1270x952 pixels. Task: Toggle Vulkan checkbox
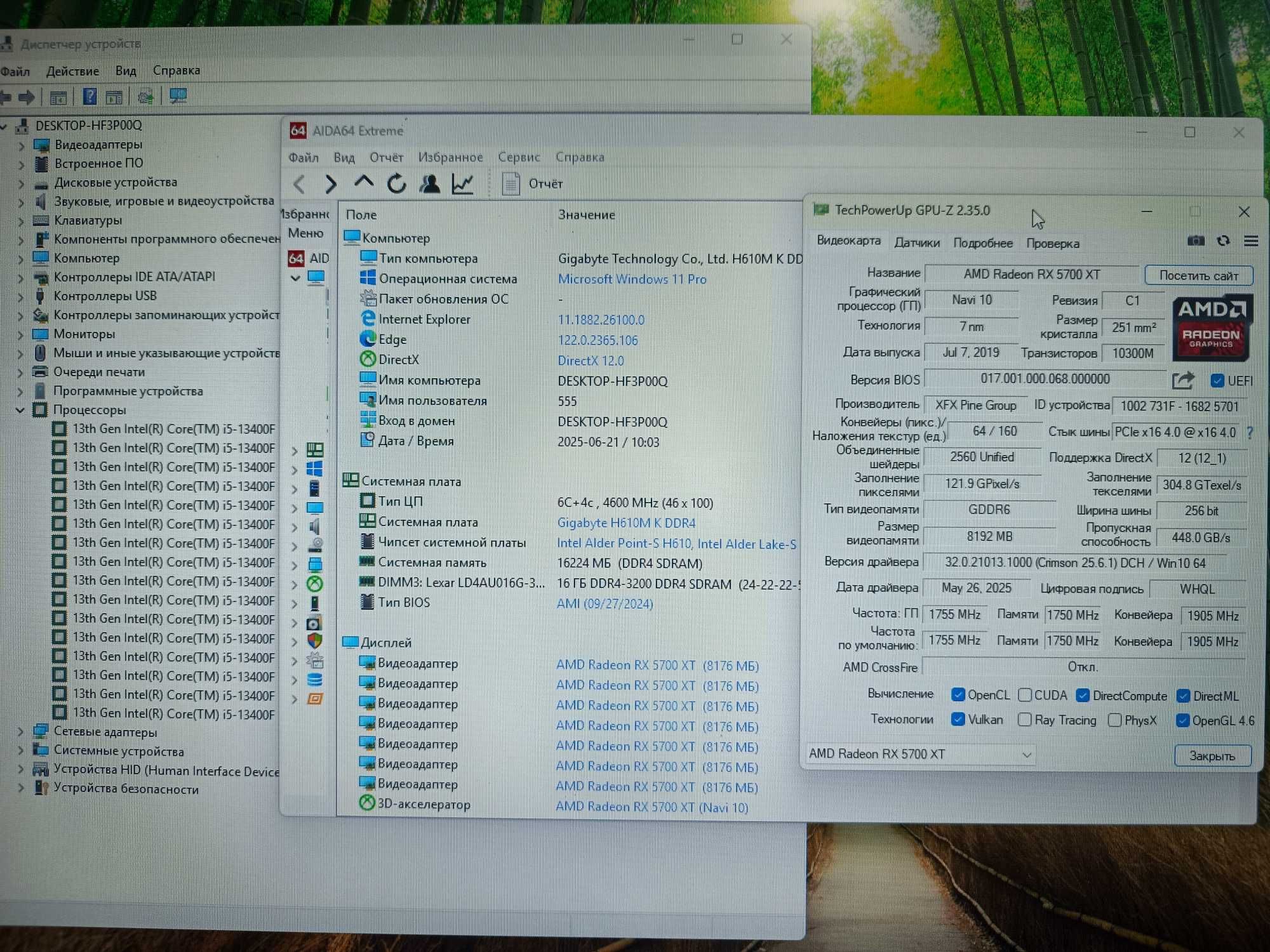[x=958, y=720]
